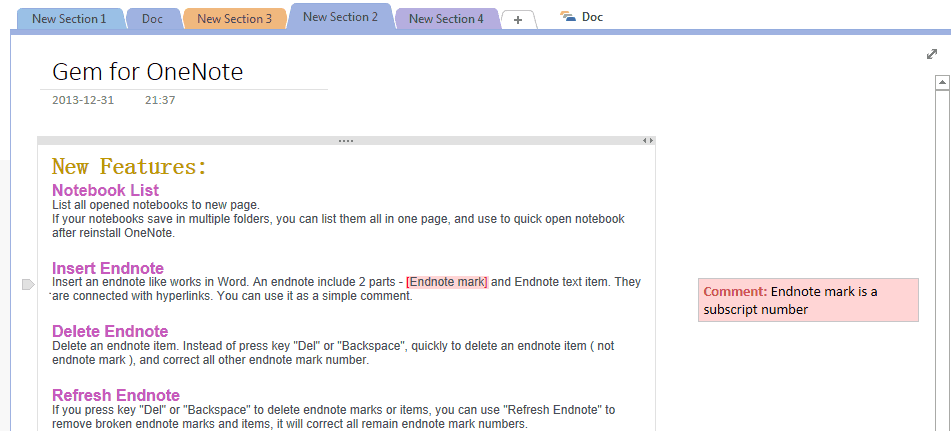This screenshot has height=431, width=951.
Task: Click the Doc notebook name label
Action: [592, 17]
